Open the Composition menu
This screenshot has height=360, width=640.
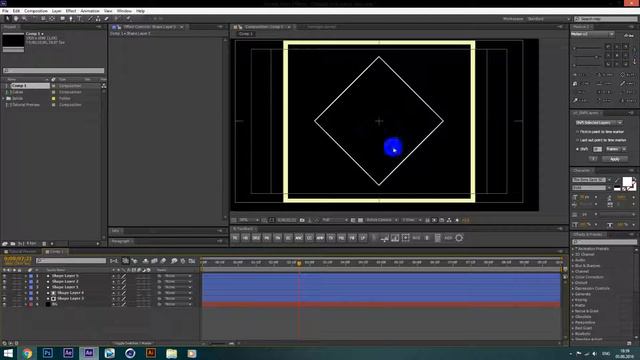point(36,11)
